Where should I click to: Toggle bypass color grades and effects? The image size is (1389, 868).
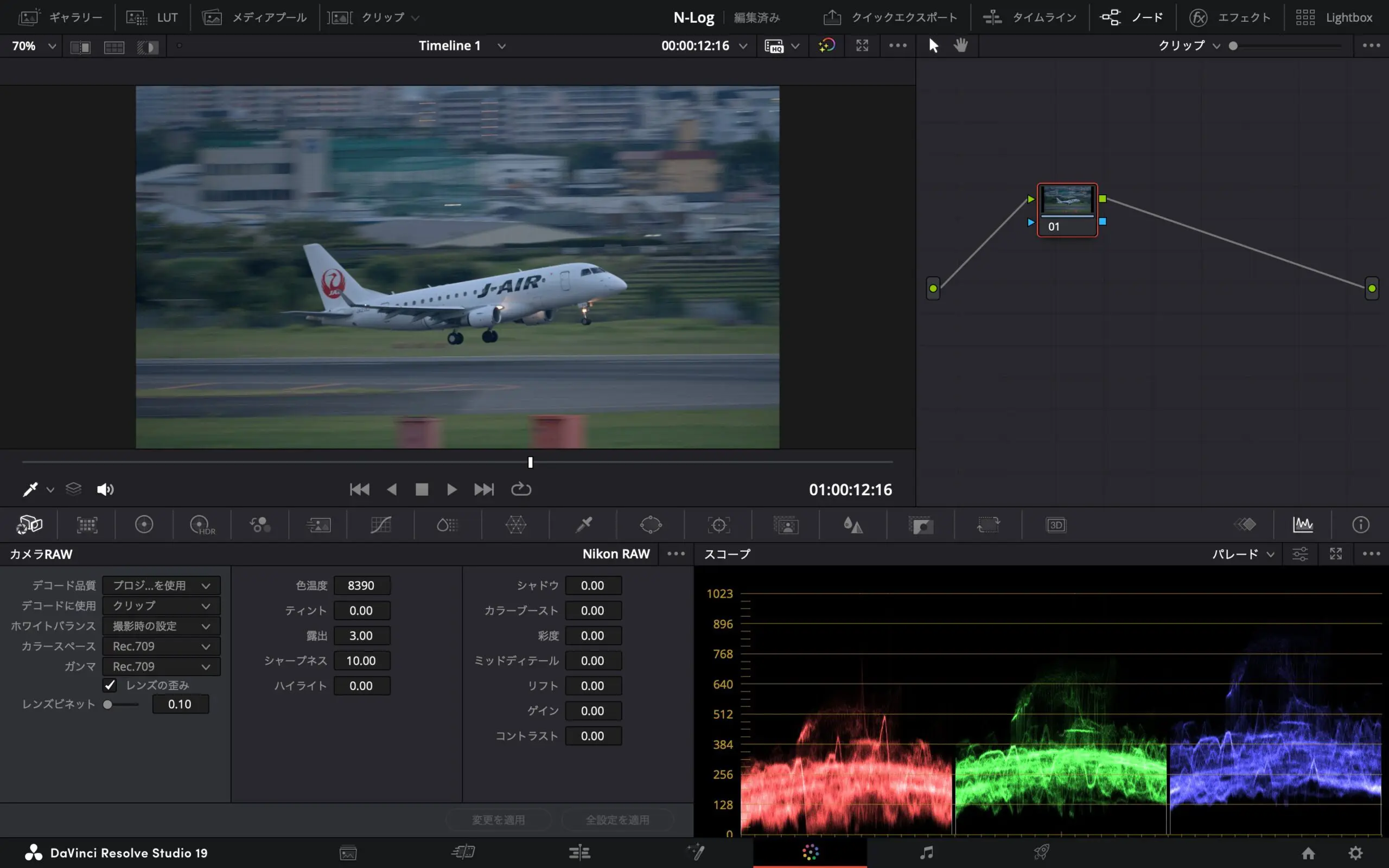coord(826,46)
